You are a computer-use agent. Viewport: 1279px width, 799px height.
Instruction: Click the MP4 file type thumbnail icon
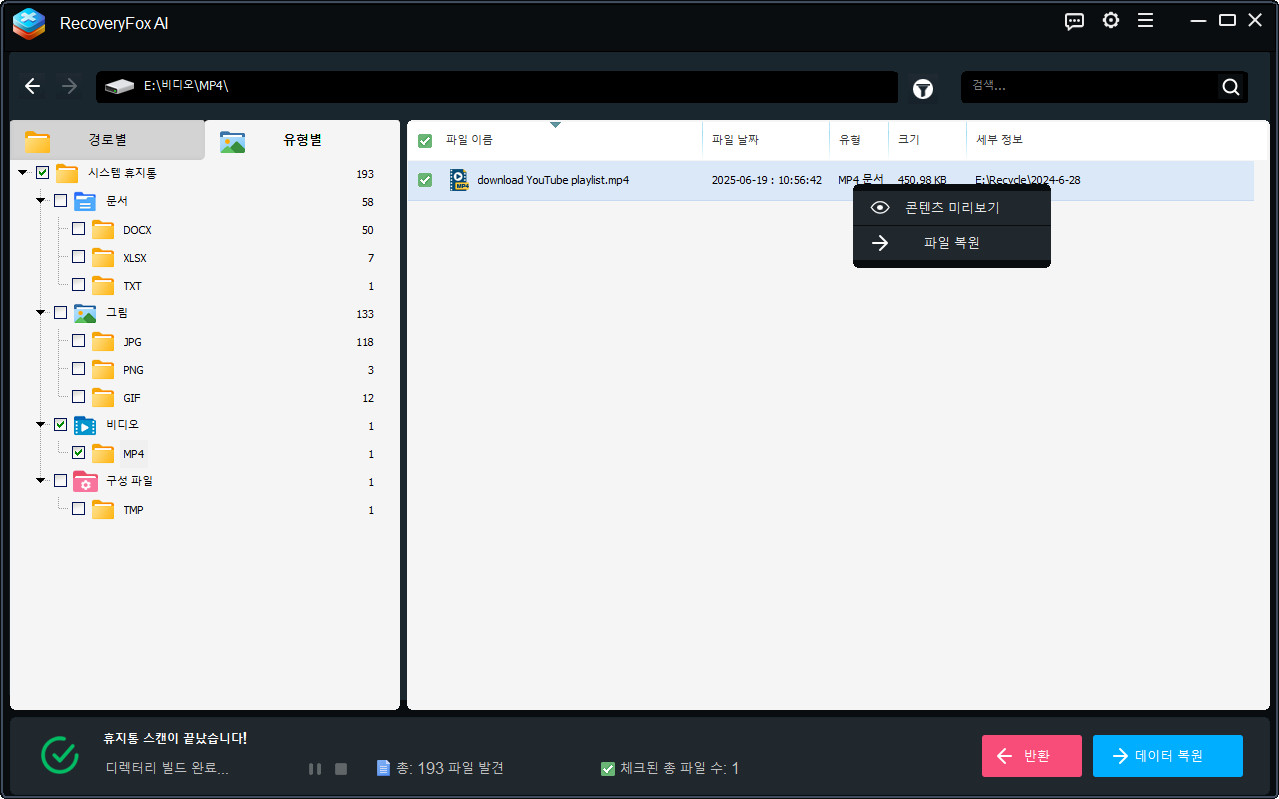(x=458, y=180)
